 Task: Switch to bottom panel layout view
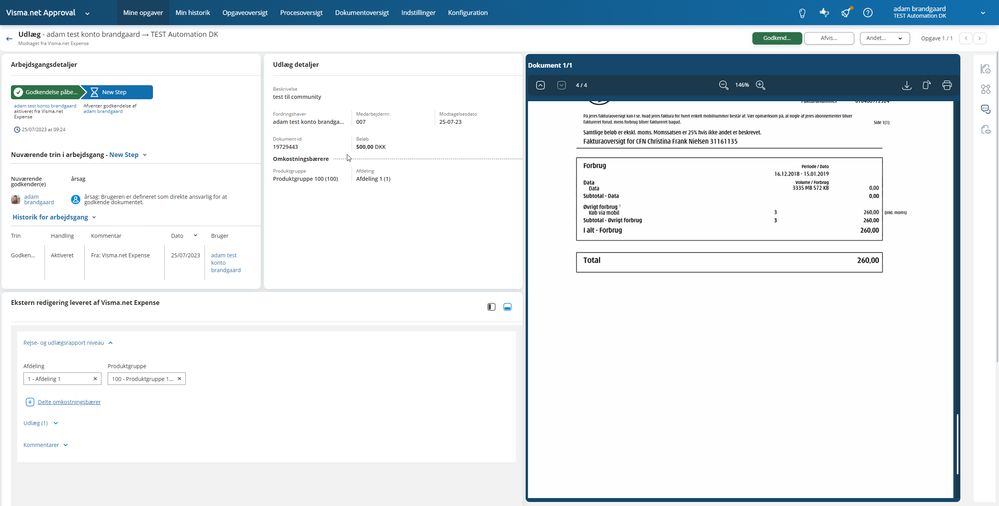[508, 307]
